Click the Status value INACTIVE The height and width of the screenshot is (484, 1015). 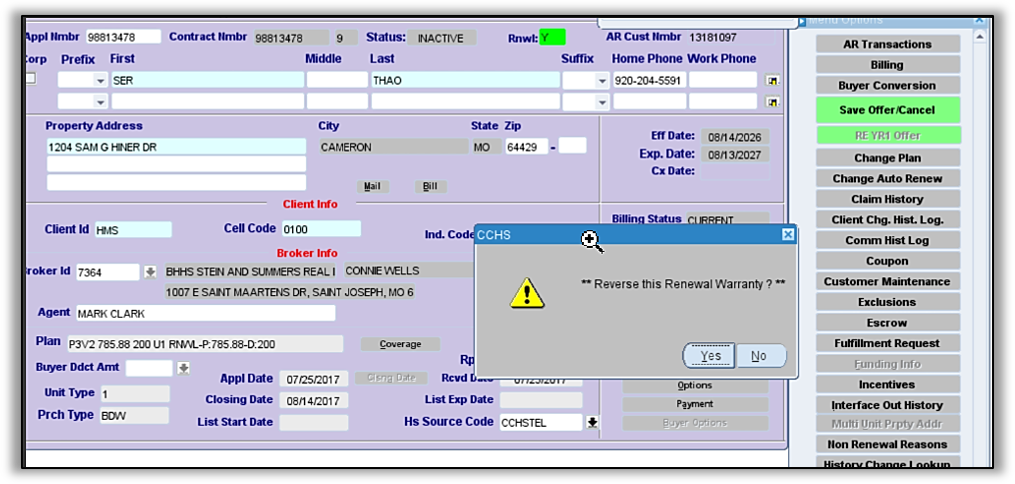(442, 38)
